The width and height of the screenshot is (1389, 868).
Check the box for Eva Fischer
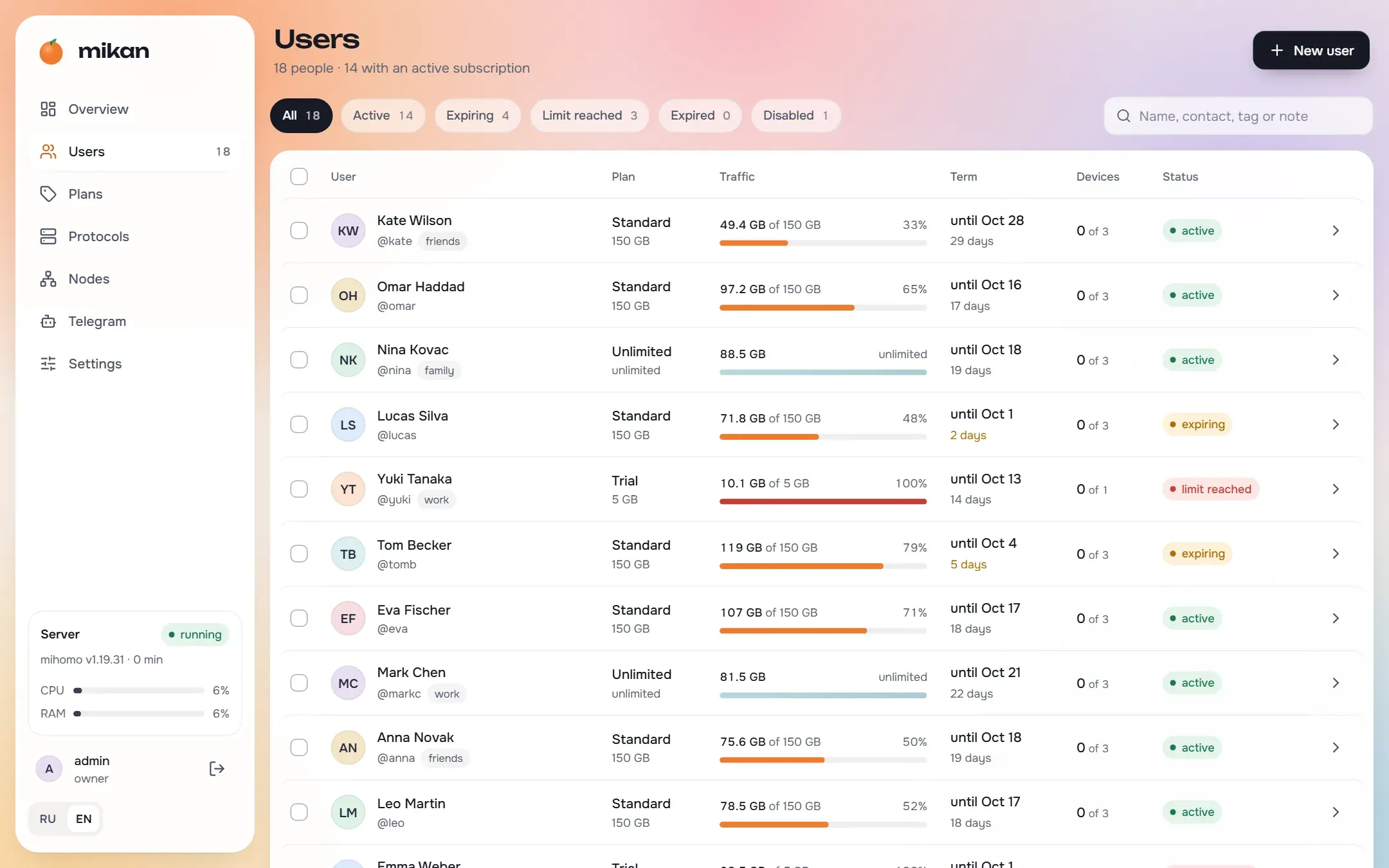(x=299, y=618)
